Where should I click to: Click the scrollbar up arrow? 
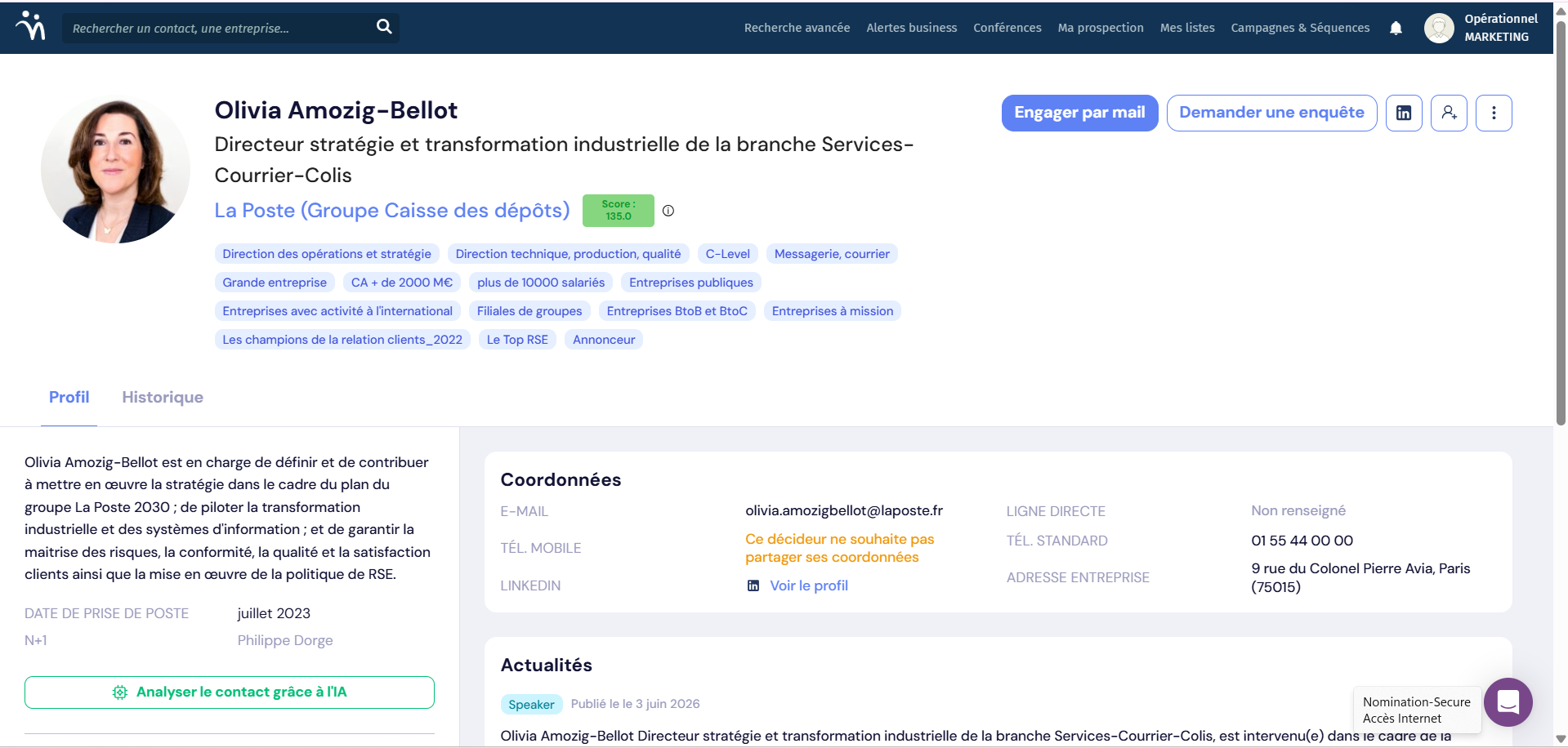point(1561,11)
